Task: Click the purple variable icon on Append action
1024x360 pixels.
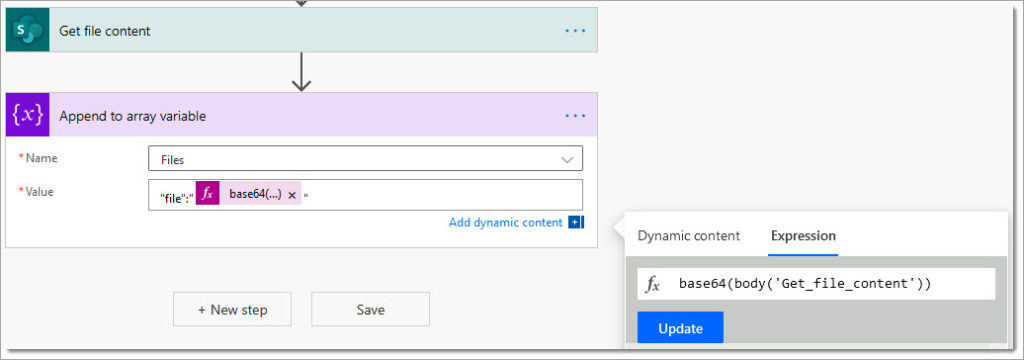Action: (x=27, y=115)
